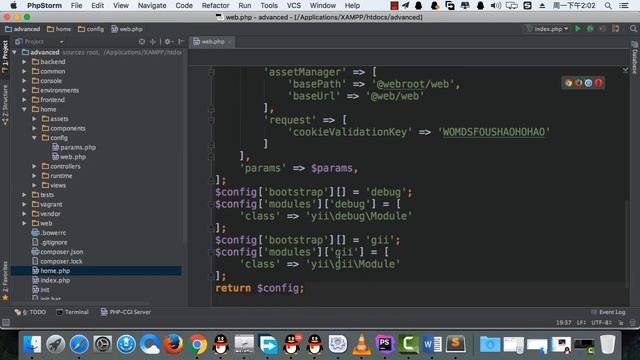Click the config breadcrumb
The width and height of the screenshot is (640, 360).
pyautogui.click(x=91, y=29)
